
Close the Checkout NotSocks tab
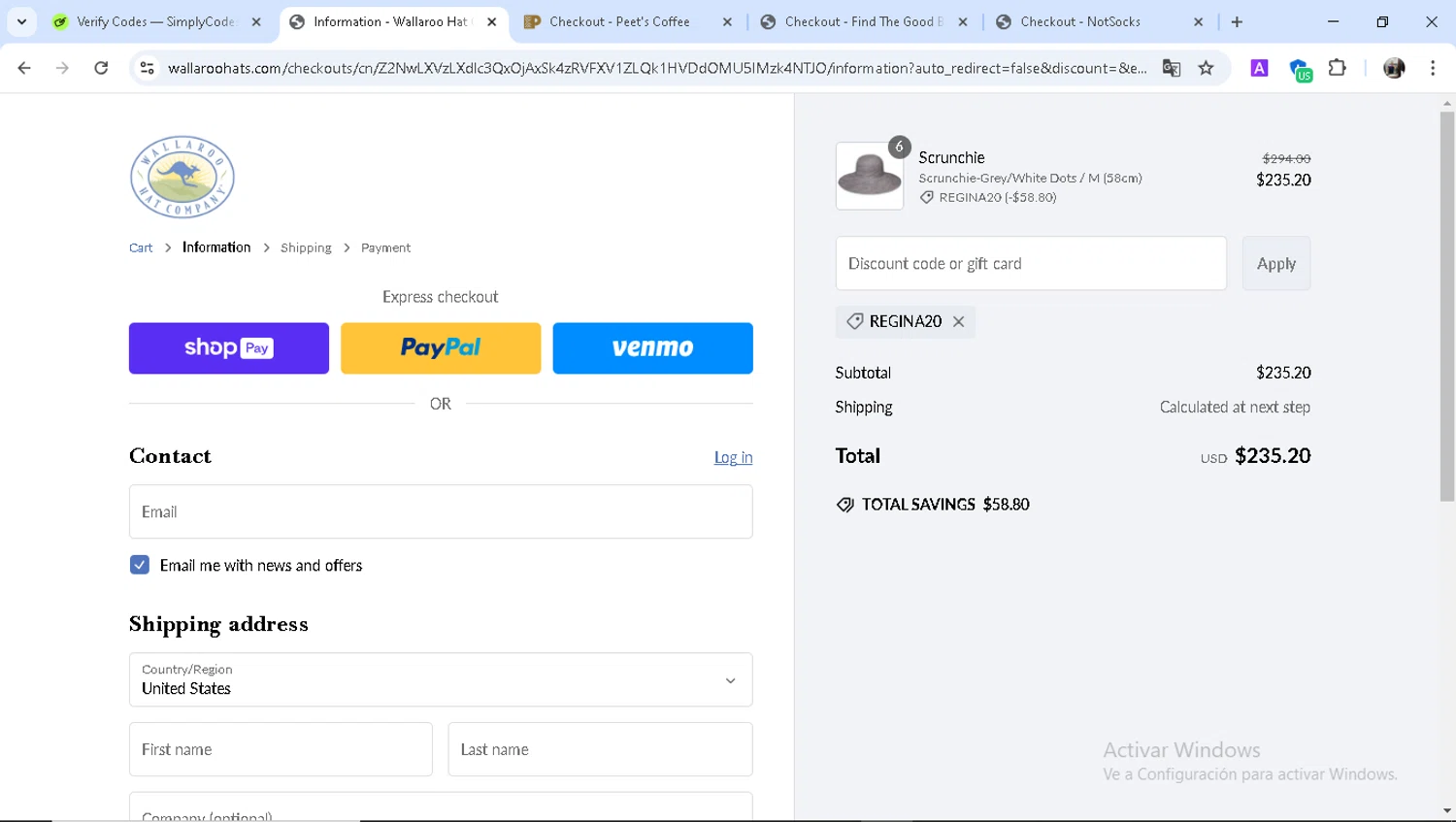point(1199,21)
